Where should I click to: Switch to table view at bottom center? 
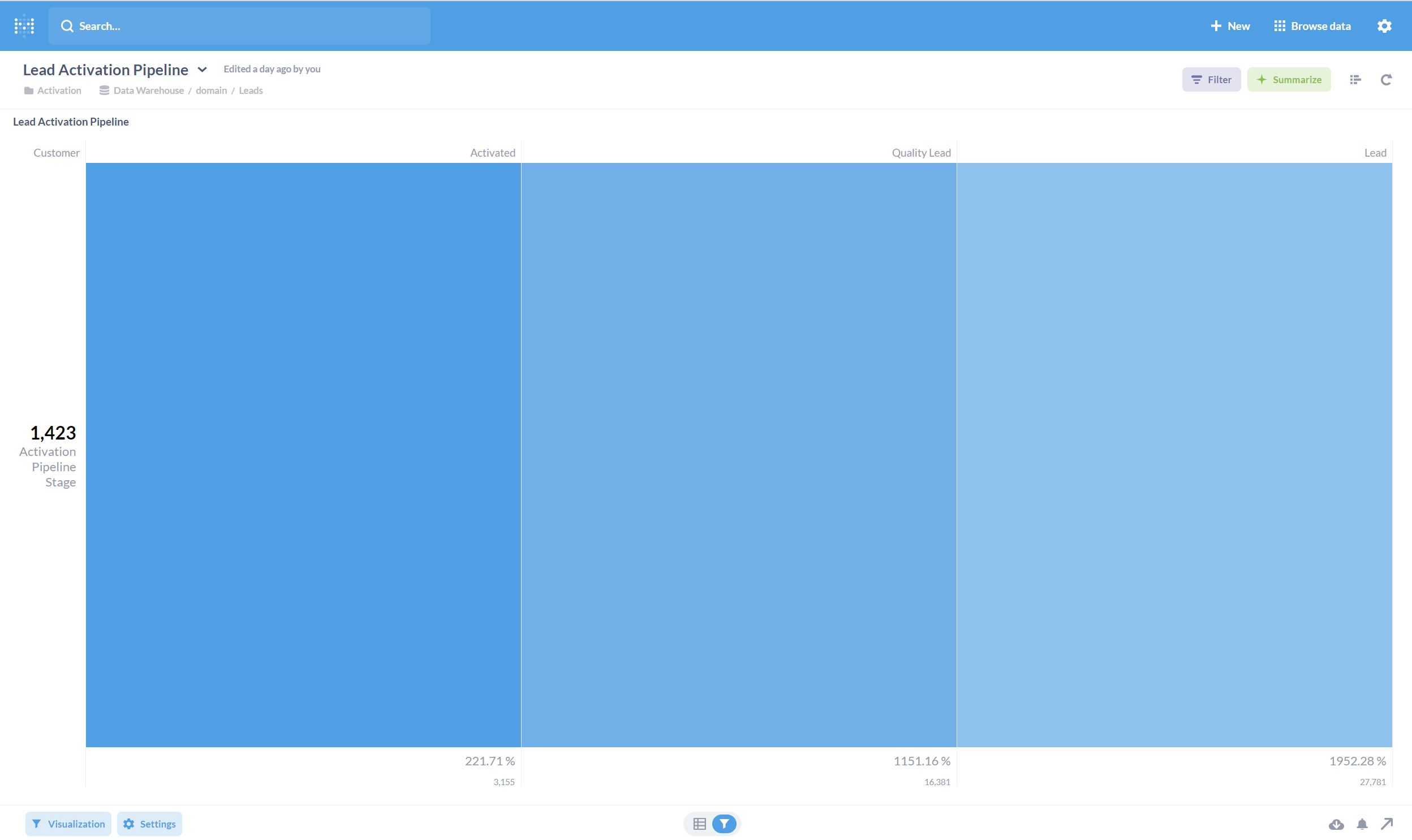[699, 824]
